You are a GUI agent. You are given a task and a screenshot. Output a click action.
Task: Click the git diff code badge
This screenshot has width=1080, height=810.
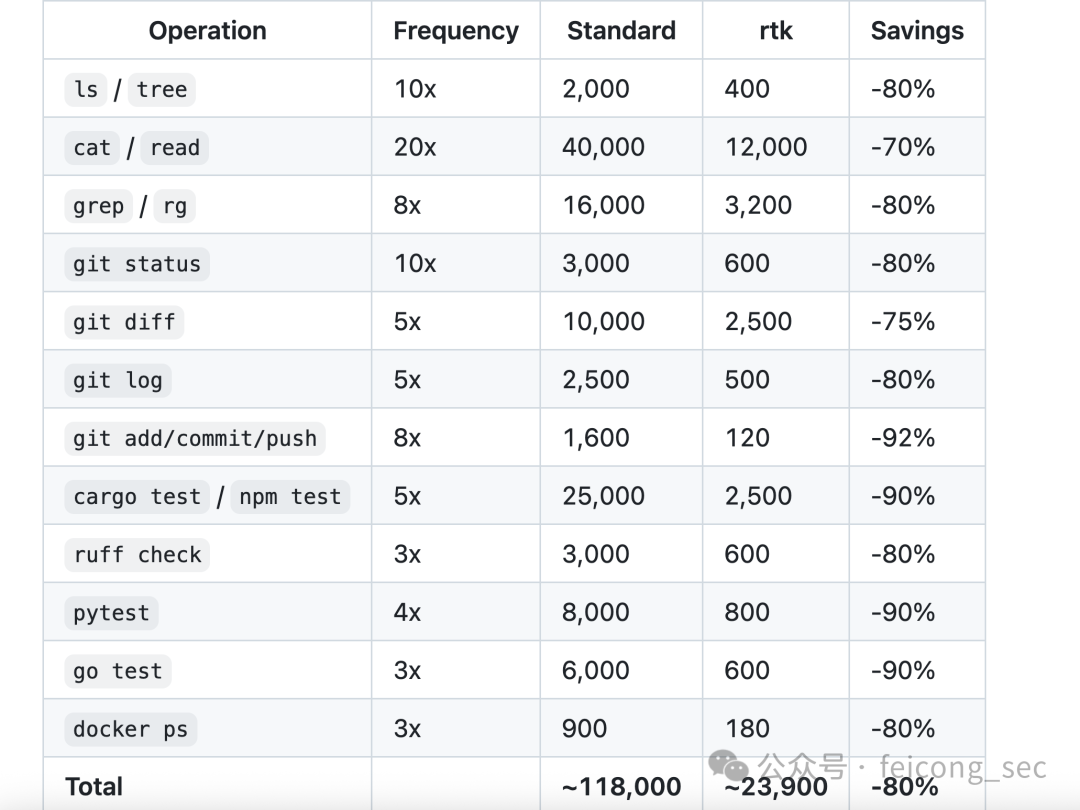point(124,322)
